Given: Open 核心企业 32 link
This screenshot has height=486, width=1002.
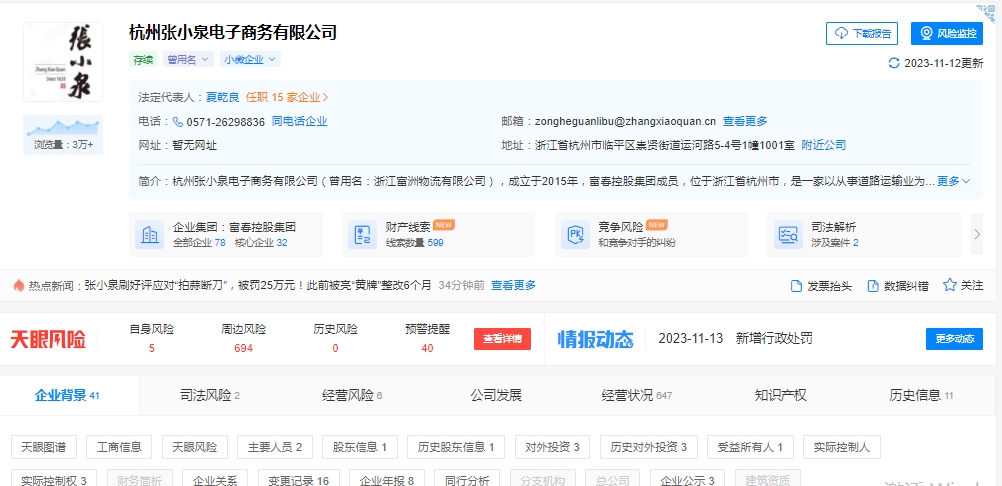Looking at the screenshot, I should [261, 243].
